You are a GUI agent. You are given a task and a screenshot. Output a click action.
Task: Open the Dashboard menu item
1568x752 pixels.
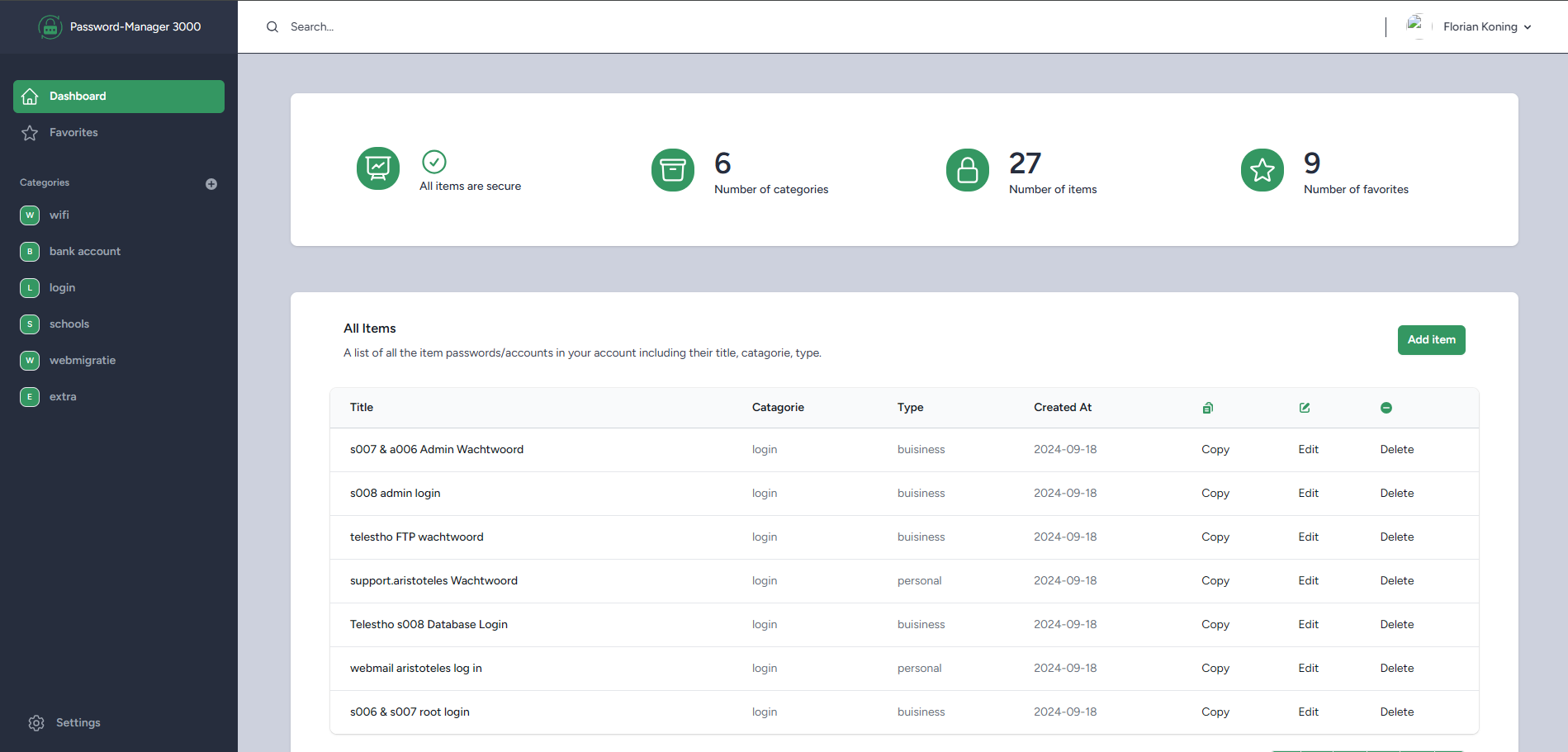click(x=119, y=97)
